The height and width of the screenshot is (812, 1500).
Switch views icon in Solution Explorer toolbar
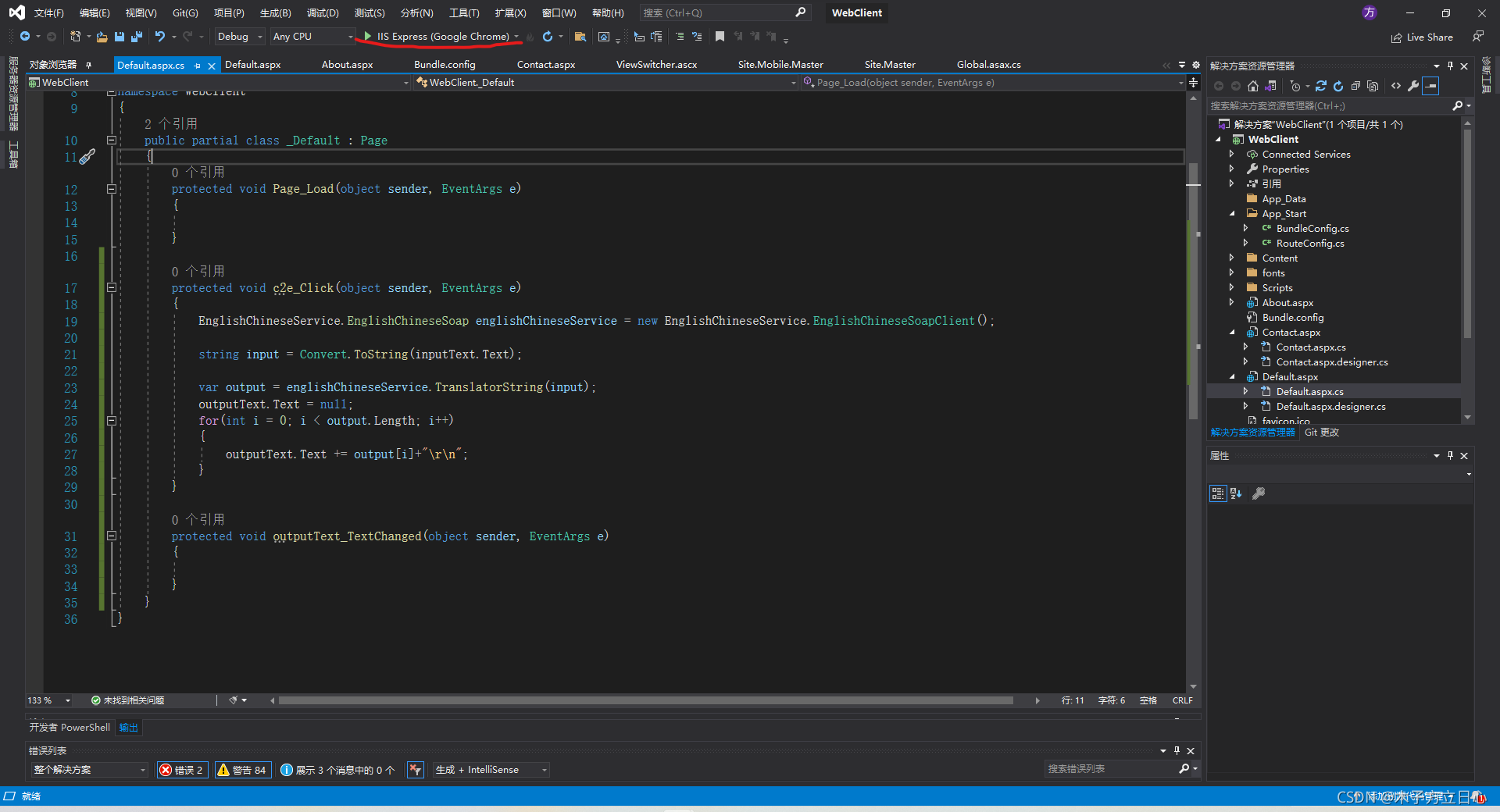(x=1271, y=86)
